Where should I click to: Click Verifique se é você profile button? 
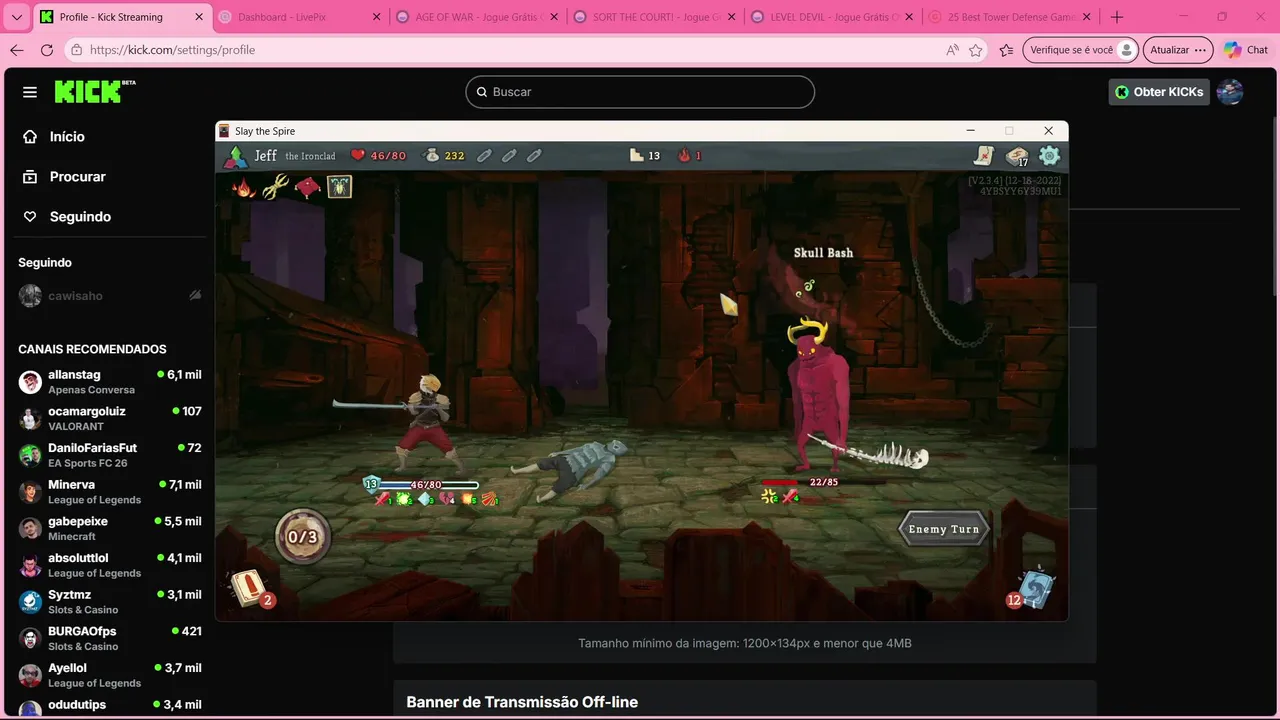coord(1082,50)
